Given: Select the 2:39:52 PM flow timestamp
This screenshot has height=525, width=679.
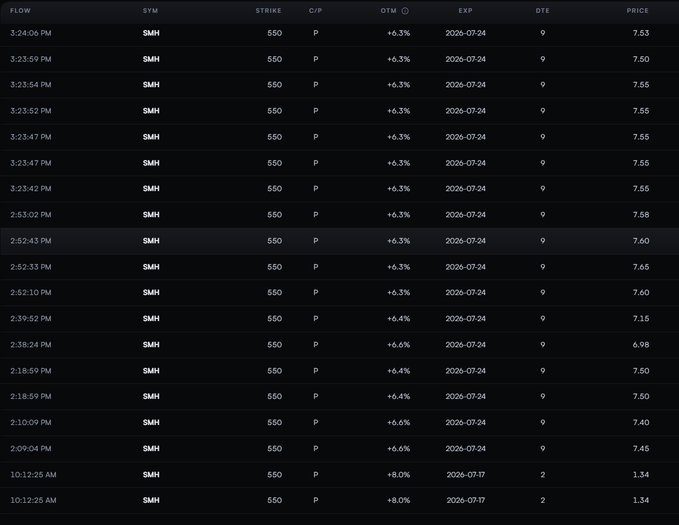Looking at the screenshot, I should click(31, 318).
